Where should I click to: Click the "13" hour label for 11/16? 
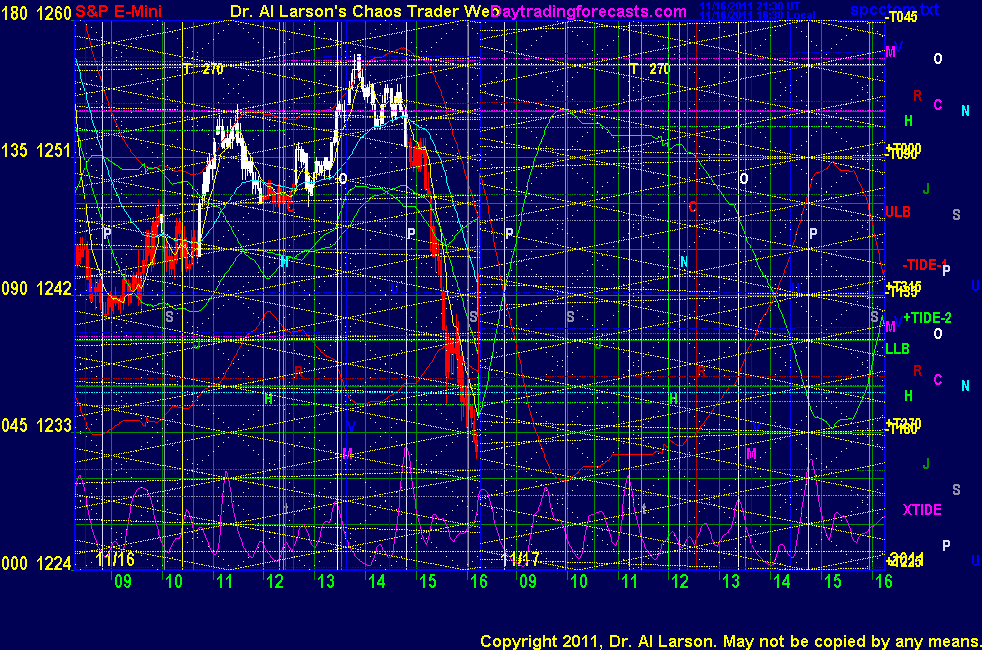[326, 581]
